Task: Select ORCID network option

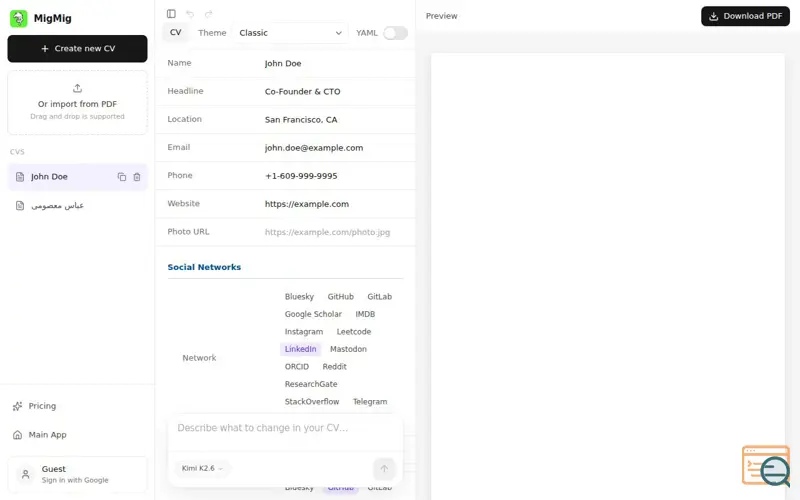Action: tap(296, 367)
